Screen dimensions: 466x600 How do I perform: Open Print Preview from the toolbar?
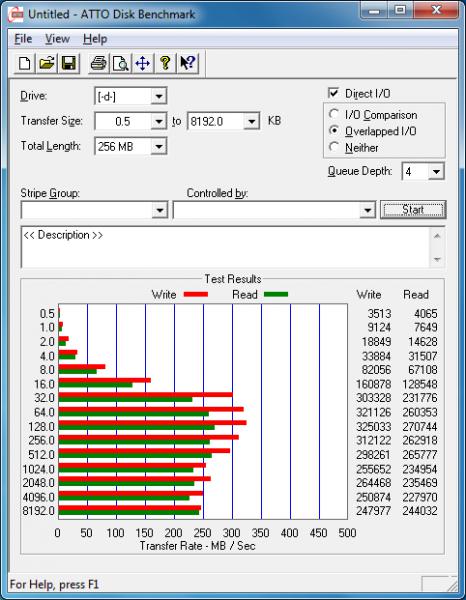pos(121,63)
